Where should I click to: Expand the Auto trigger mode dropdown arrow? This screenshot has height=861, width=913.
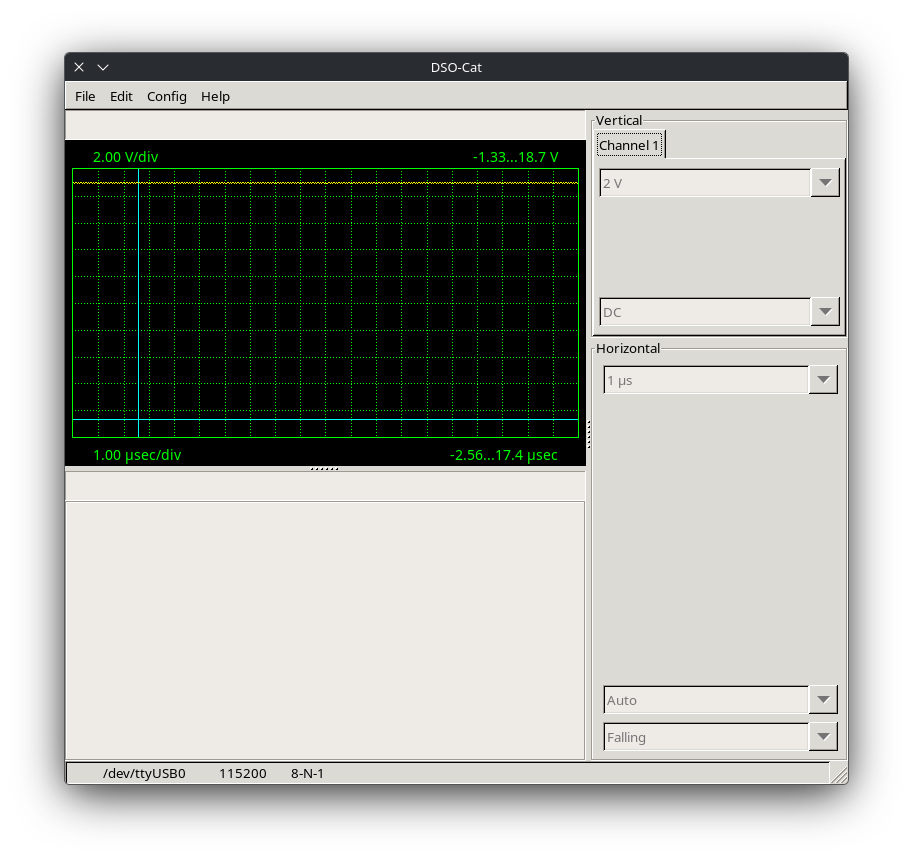[x=823, y=700]
